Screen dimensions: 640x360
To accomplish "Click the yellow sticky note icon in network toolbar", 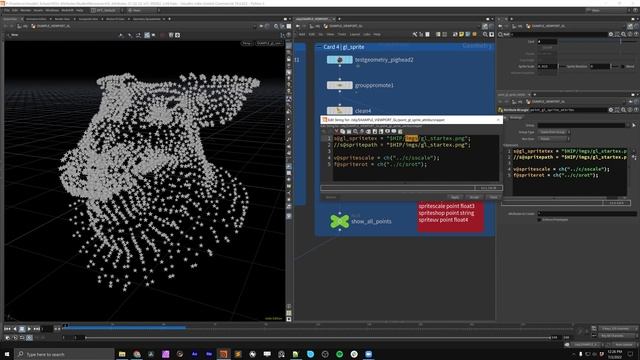I will pos(462,35).
